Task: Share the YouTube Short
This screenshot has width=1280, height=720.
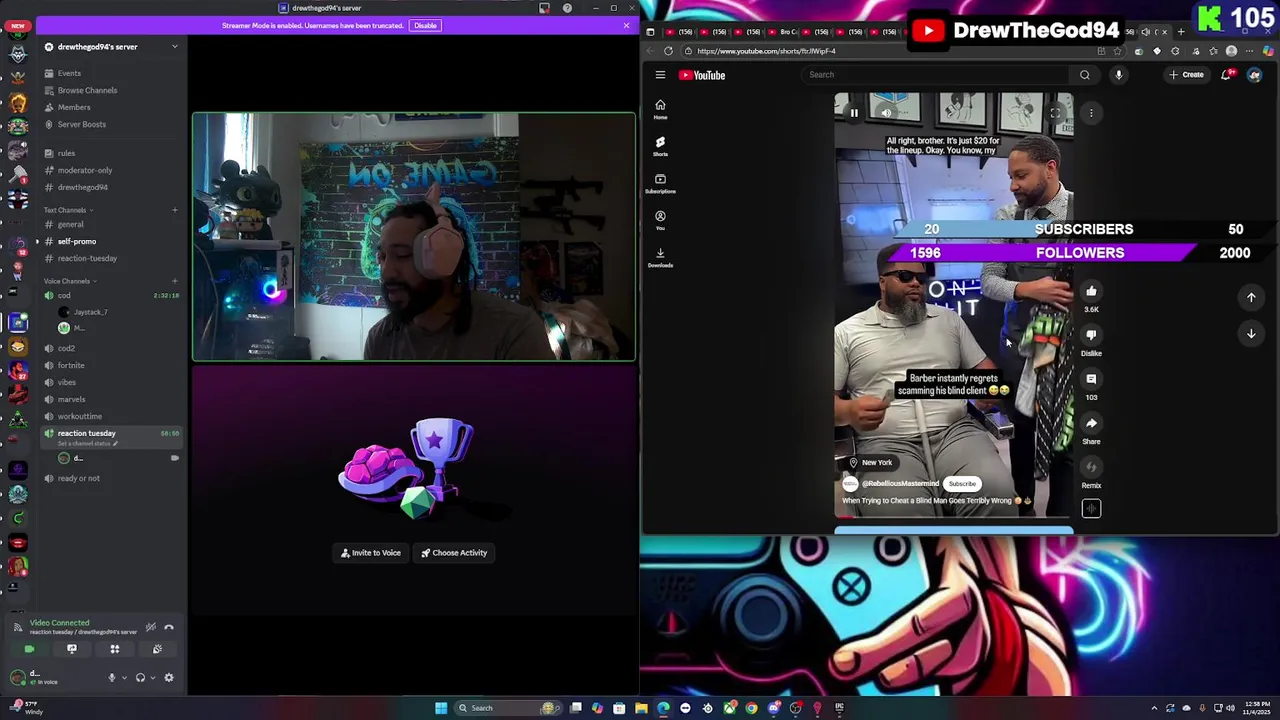Action: coord(1091,423)
